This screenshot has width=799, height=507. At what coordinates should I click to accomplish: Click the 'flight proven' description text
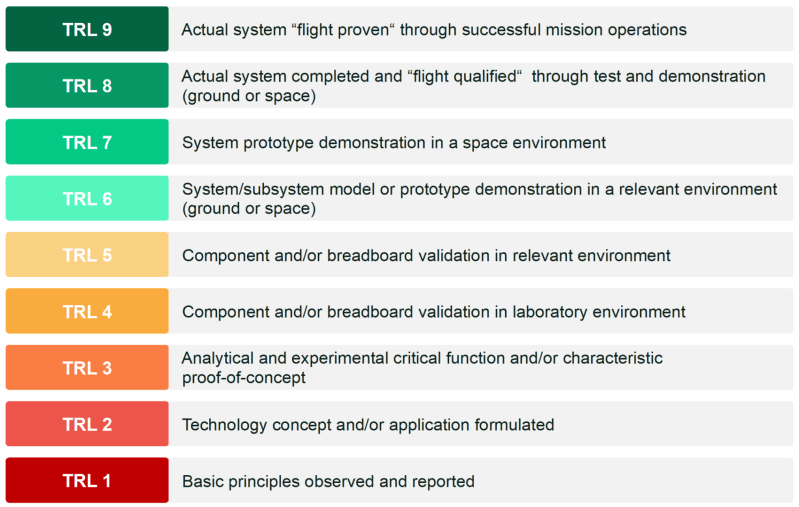(434, 30)
